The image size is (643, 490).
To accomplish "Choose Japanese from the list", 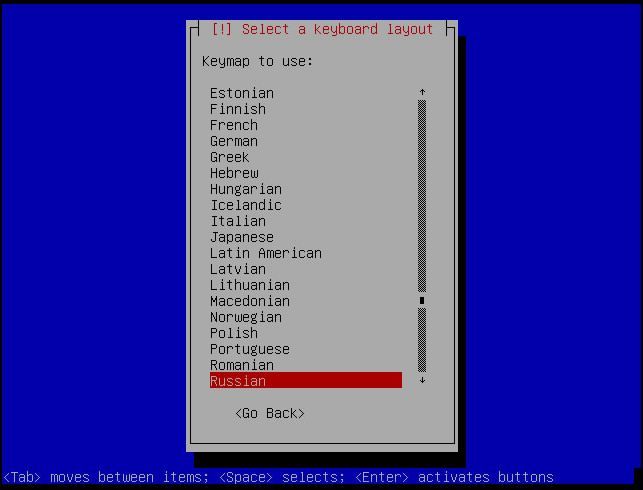I will pyautogui.click(x=242, y=237).
